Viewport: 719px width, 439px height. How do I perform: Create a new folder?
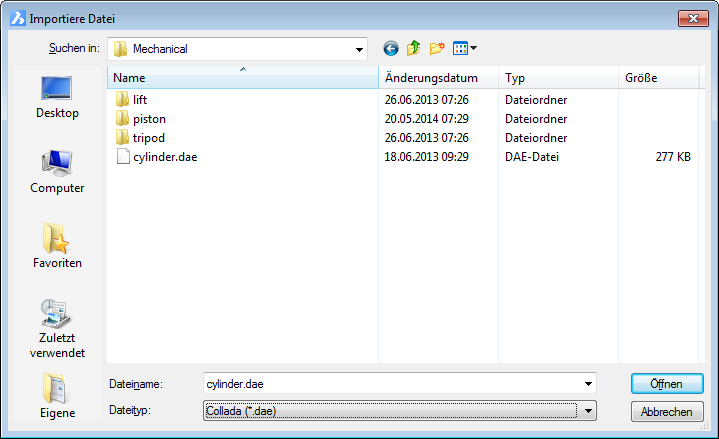click(x=437, y=48)
